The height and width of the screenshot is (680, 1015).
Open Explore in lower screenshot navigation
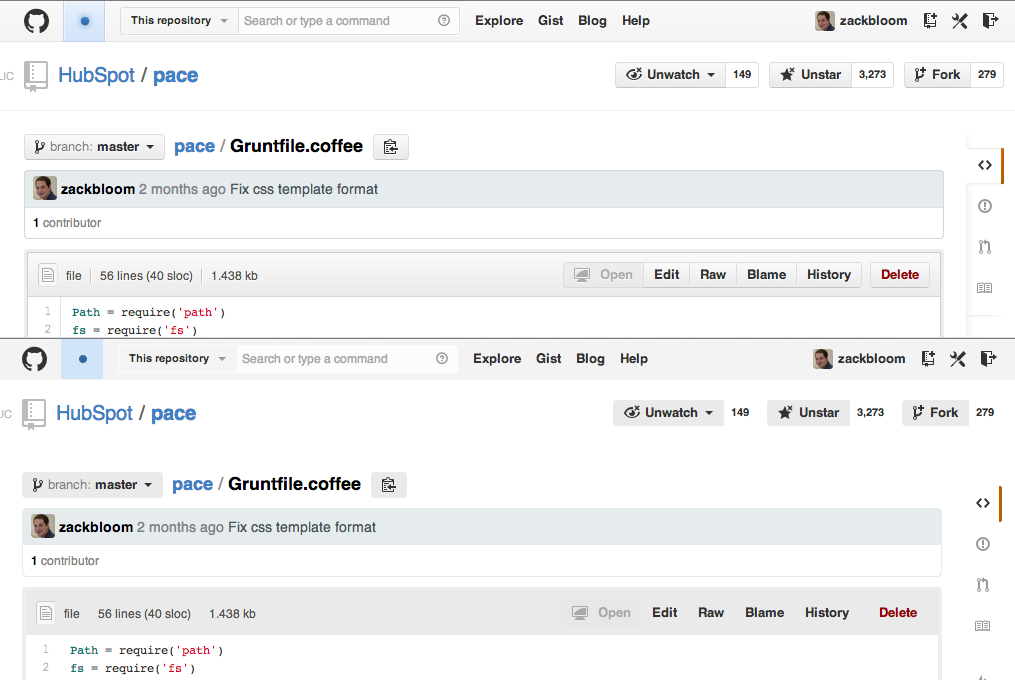[497, 359]
